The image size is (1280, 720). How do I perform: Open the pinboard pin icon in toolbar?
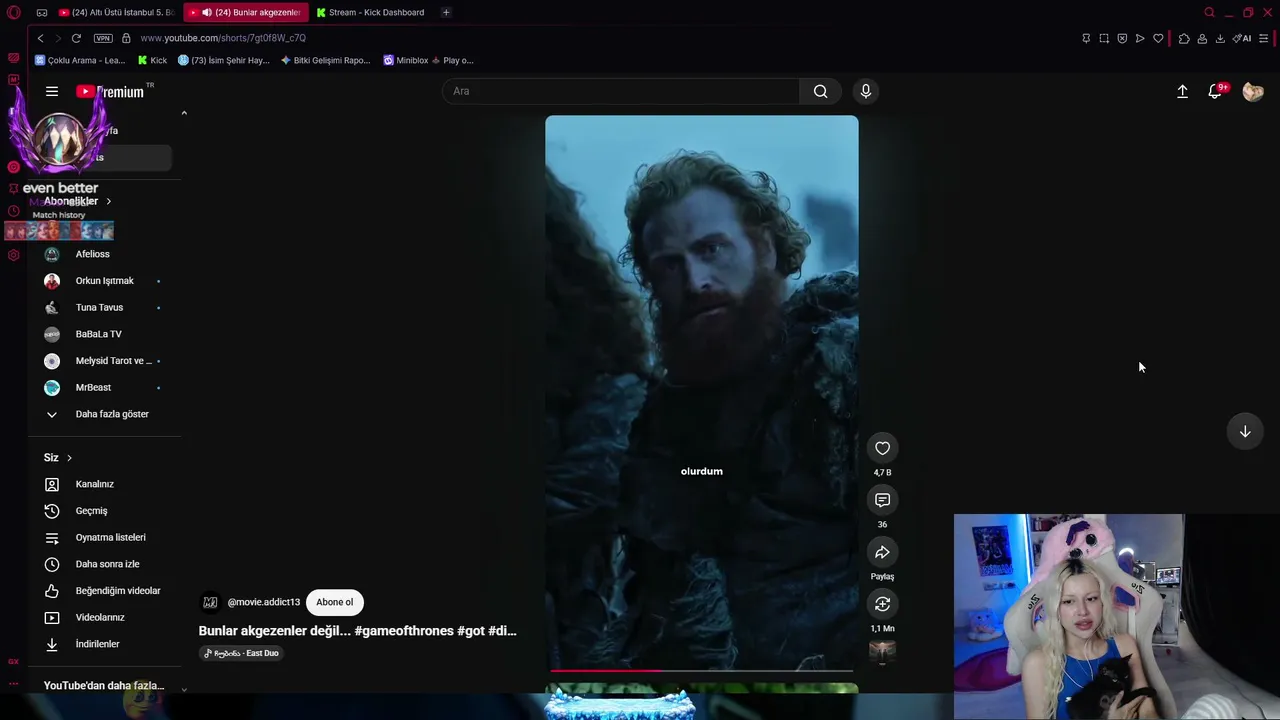[1086, 38]
